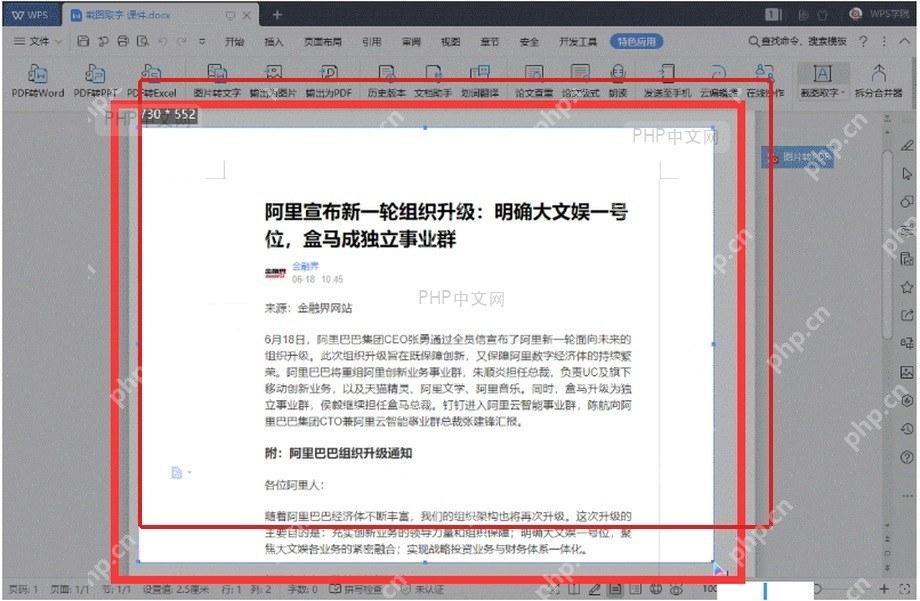Open the more options vertical dots menu

point(884,41)
